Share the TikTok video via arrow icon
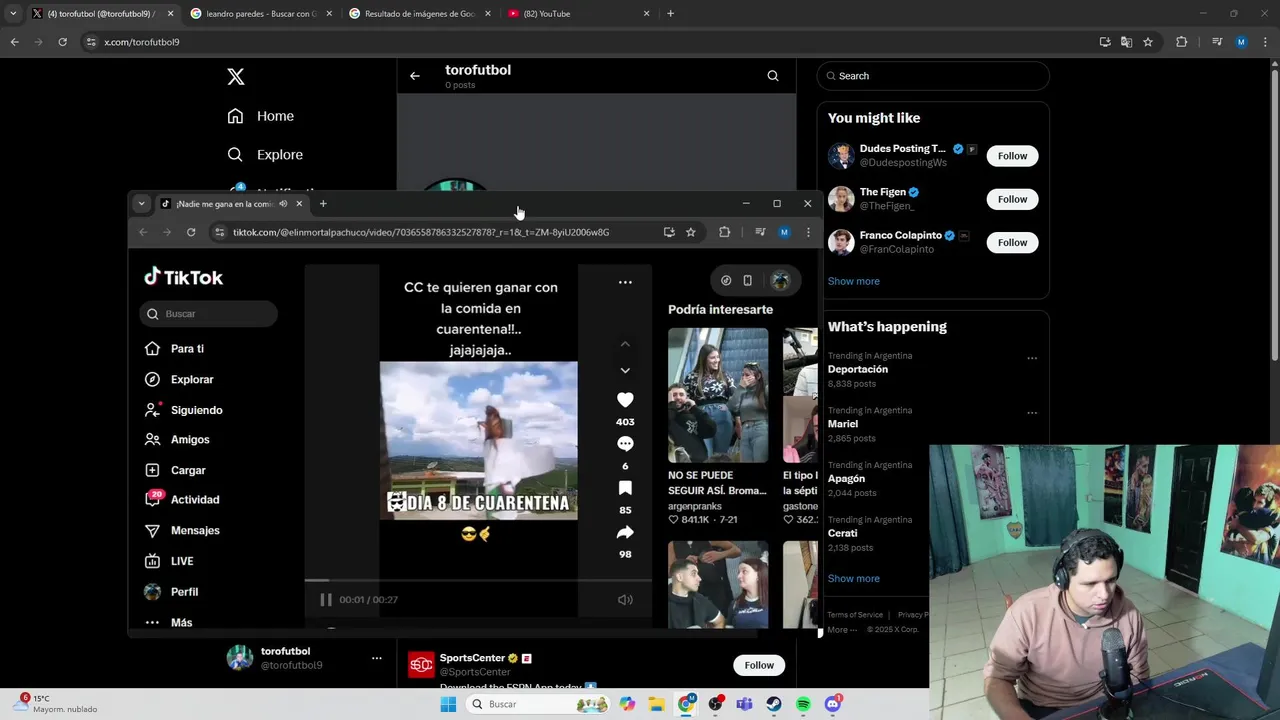The width and height of the screenshot is (1280, 720). pyautogui.click(x=625, y=532)
